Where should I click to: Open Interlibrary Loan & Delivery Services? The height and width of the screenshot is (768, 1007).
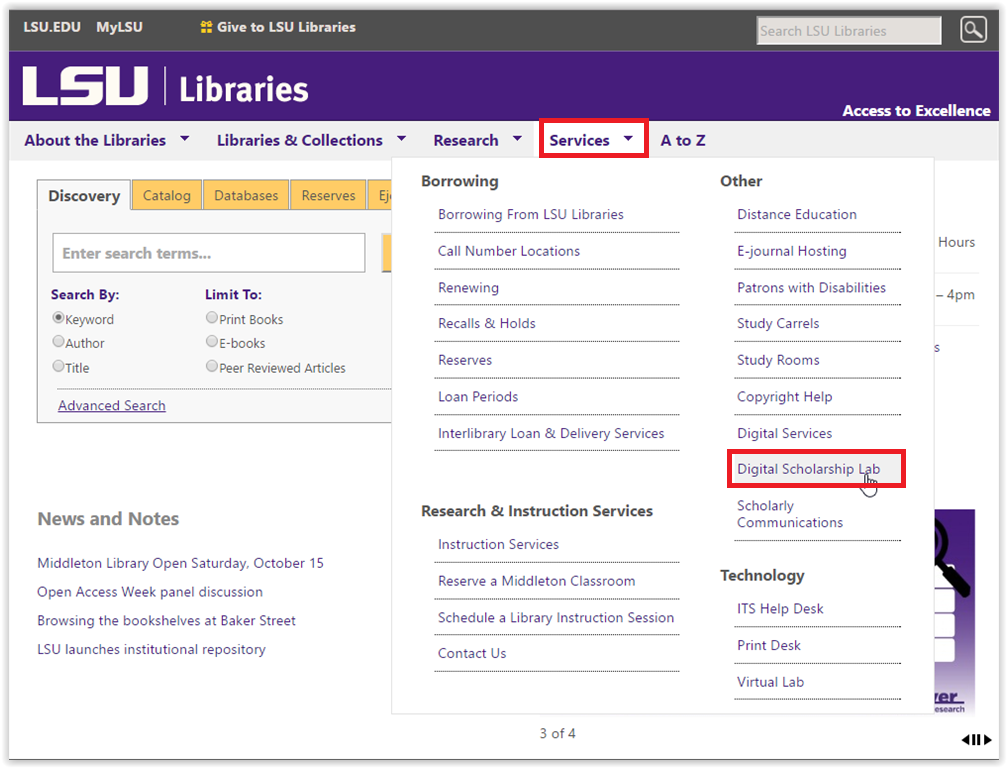tap(551, 433)
